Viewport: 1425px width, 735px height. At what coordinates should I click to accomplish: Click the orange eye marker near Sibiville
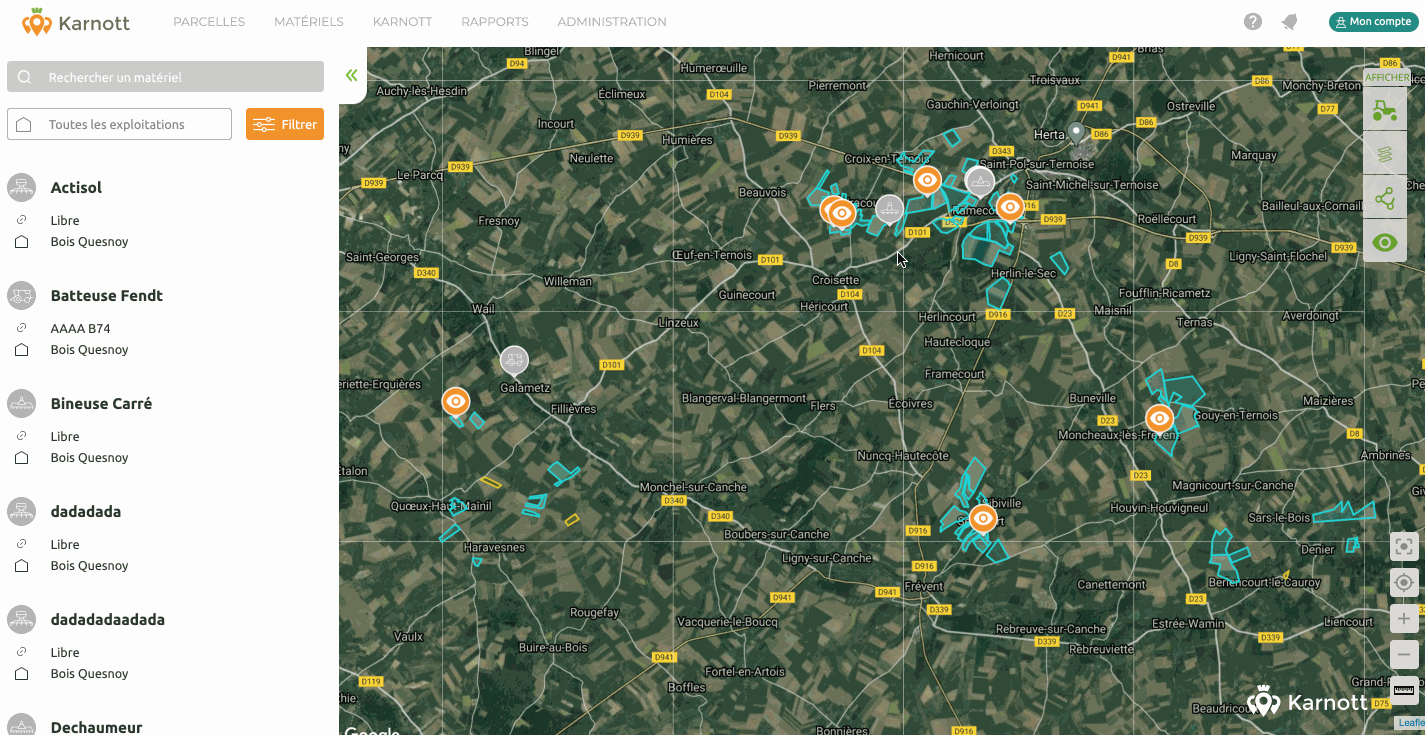(x=983, y=518)
